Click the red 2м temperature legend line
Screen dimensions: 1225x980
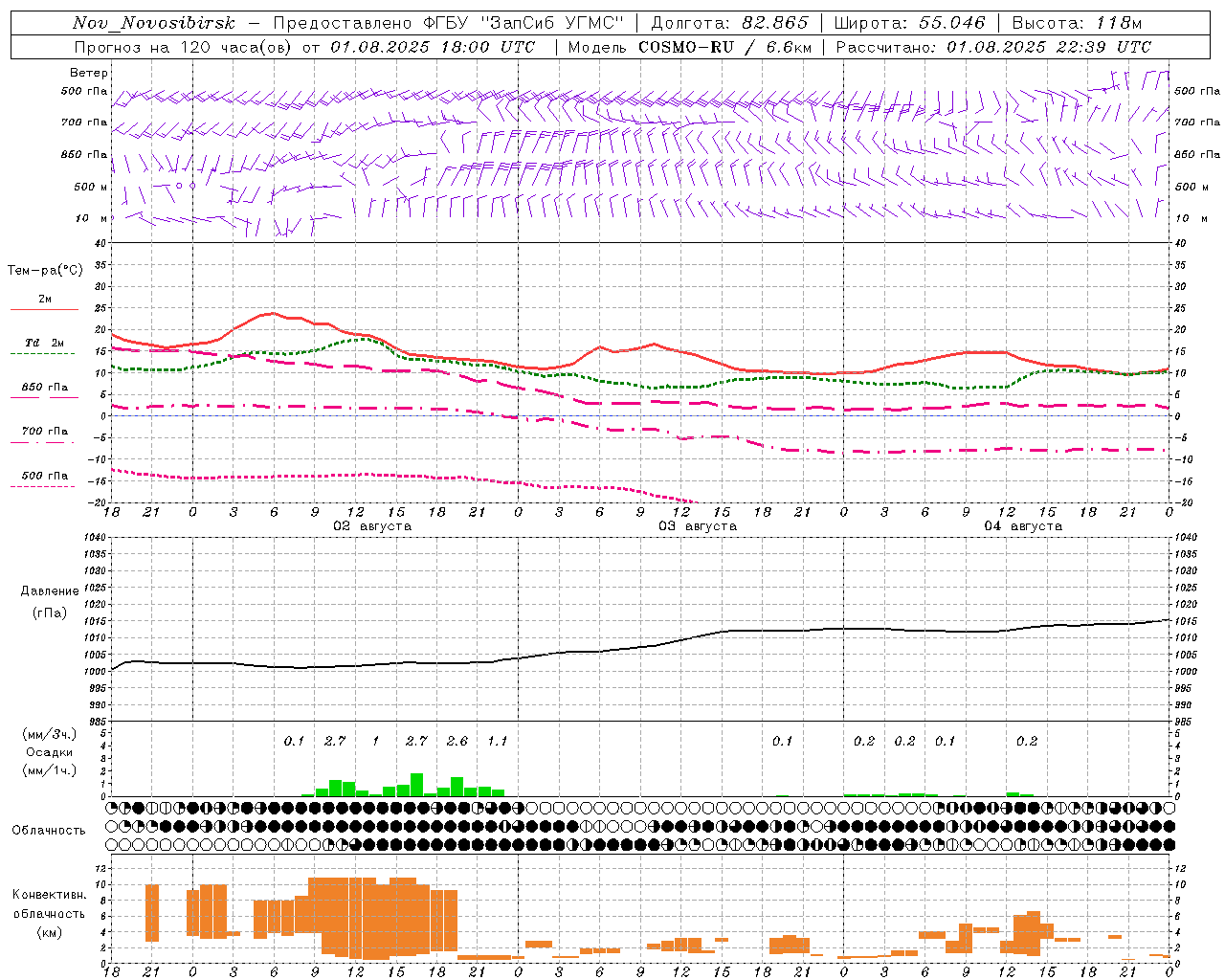pos(44,309)
